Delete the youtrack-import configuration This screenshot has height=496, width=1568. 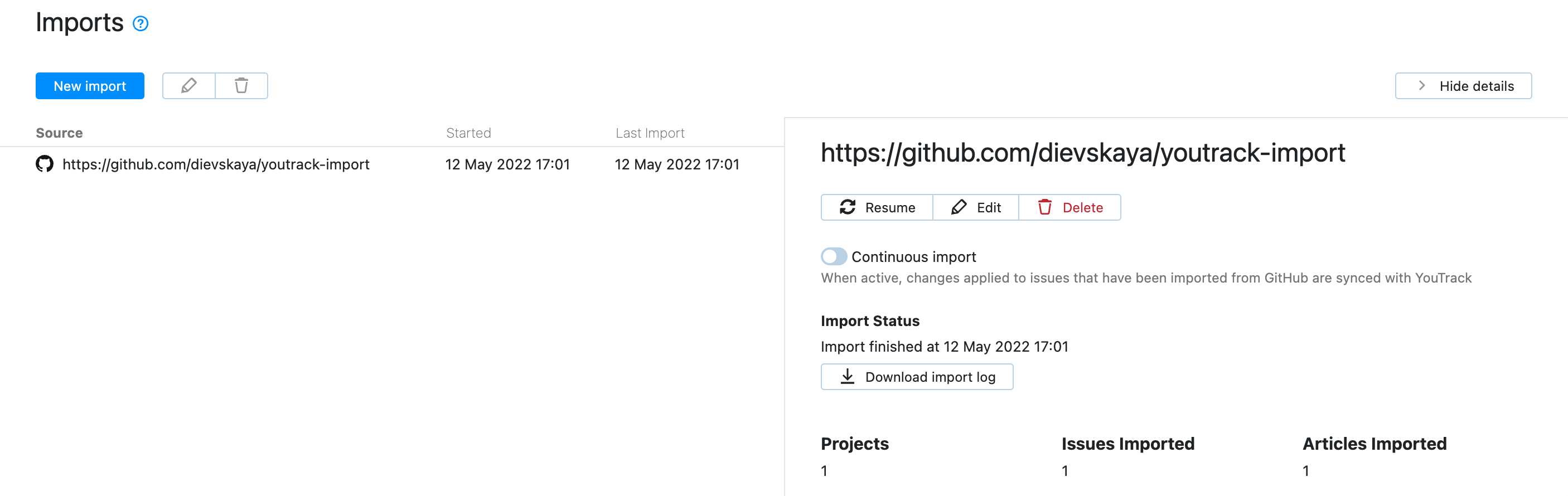click(x=1069, y=207)
